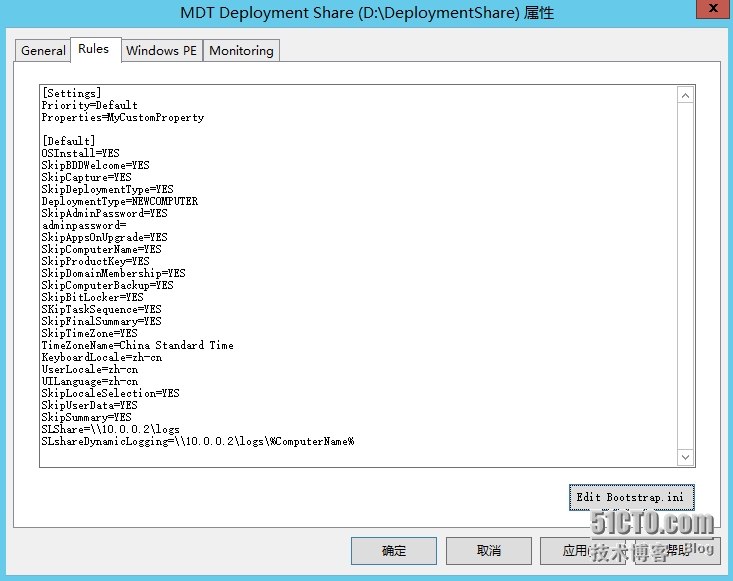Click the Edit Bootstrap.ini button
This screenshot has width=733, height=581.
pos(632,497)
